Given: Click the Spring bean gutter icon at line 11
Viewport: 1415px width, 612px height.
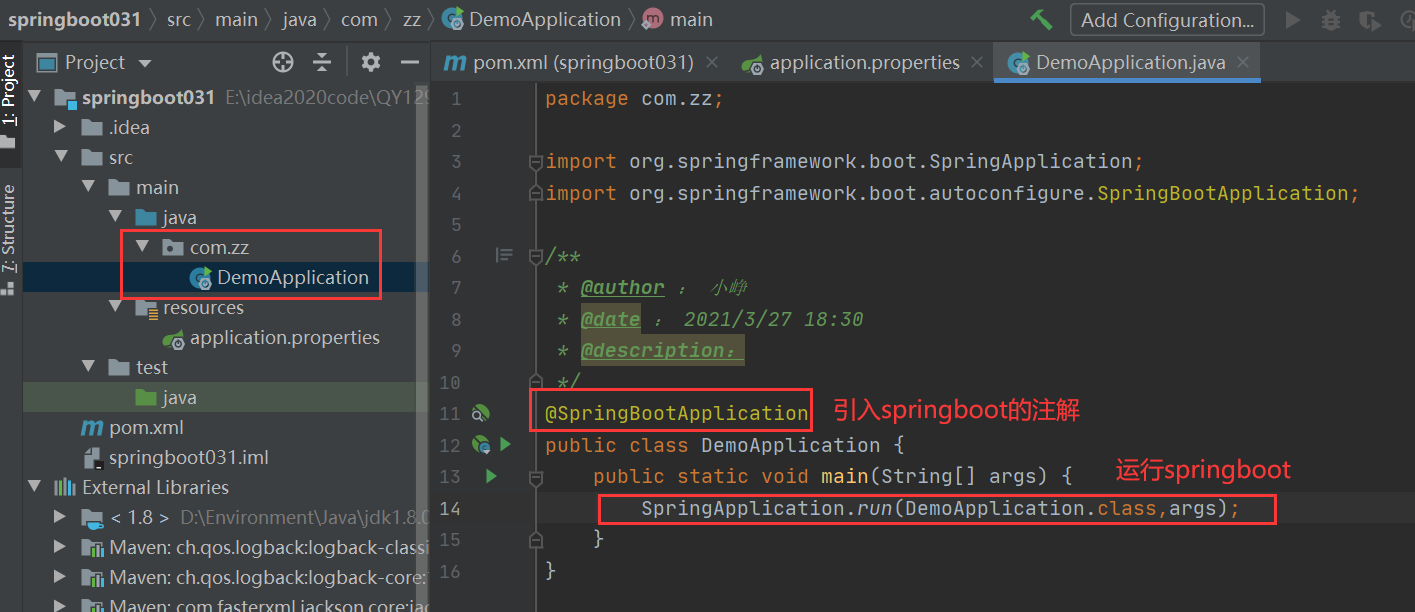Looking at the screenshot, I should pyautogui.click(x=481, y=412).
